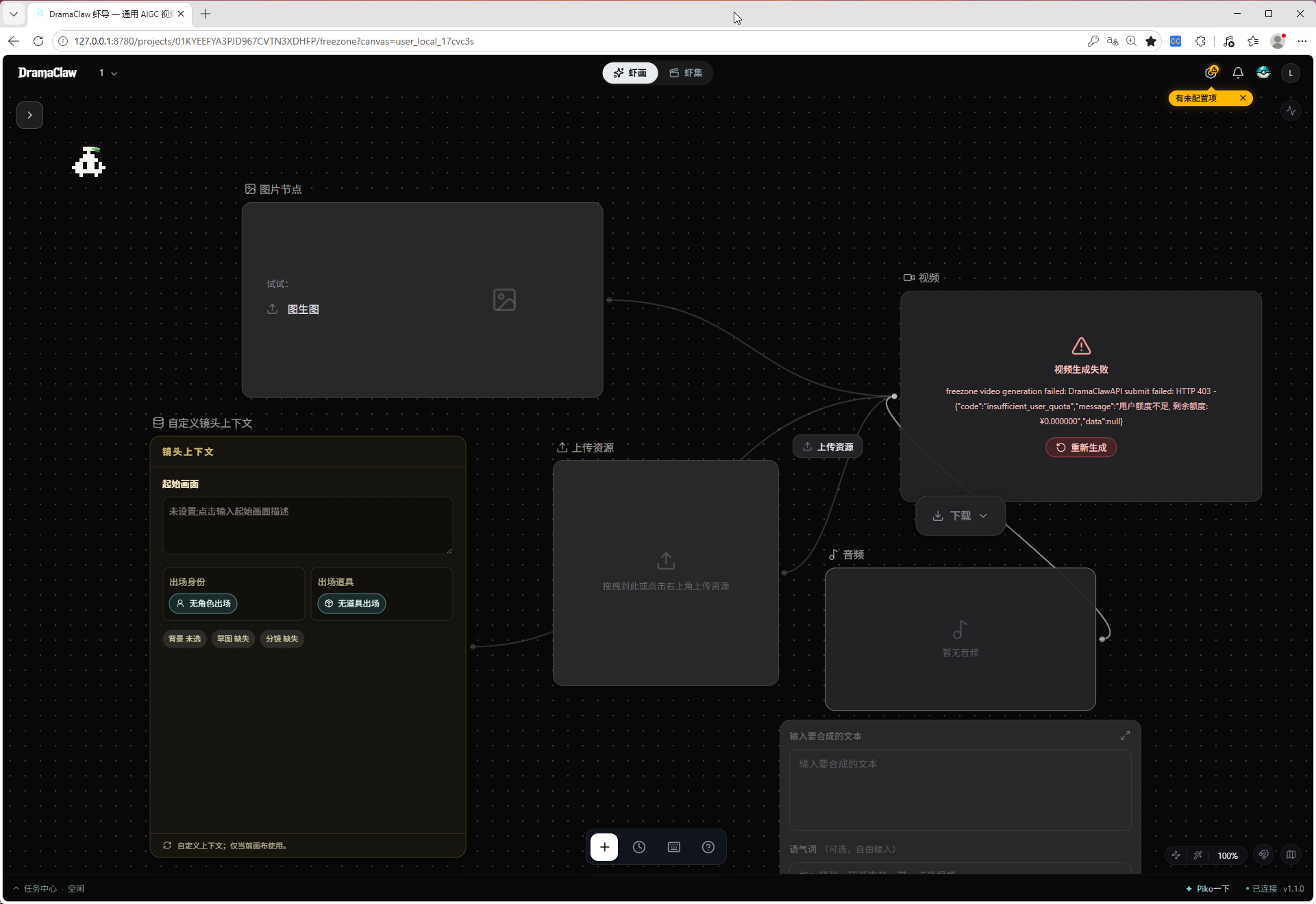The image size is (1316, 904).
Task: Open the history clock icon
Action: tap(639, 847)
